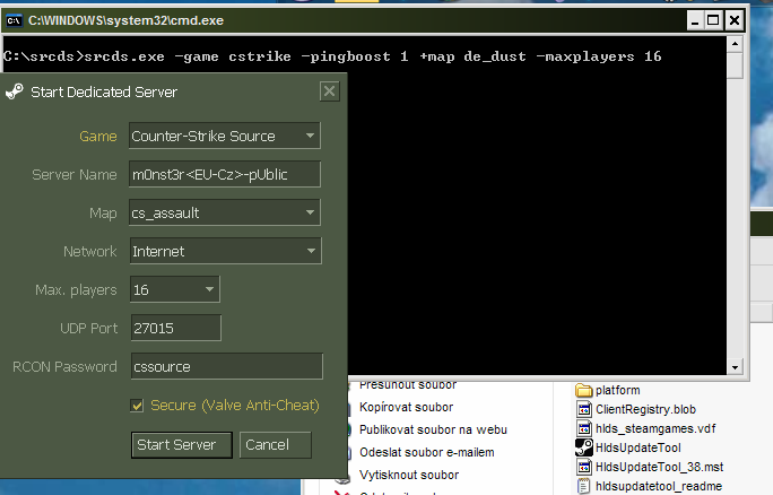Click cmd scrollbar down arrow
The image size is (773, 495).
[x=735, y=367]
